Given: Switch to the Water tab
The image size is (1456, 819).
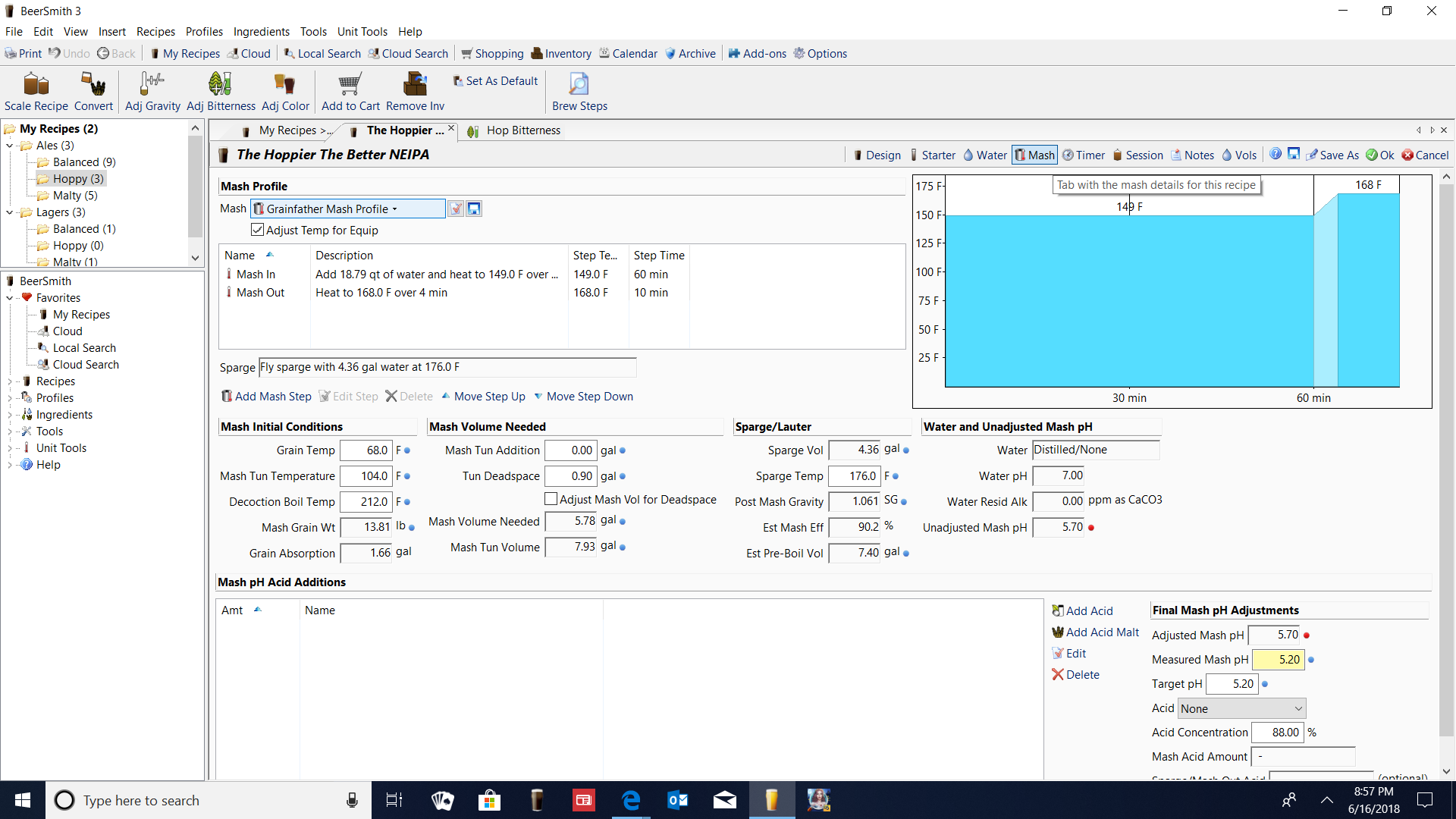Looking at the screenshot, I should (x=984, y=155).
